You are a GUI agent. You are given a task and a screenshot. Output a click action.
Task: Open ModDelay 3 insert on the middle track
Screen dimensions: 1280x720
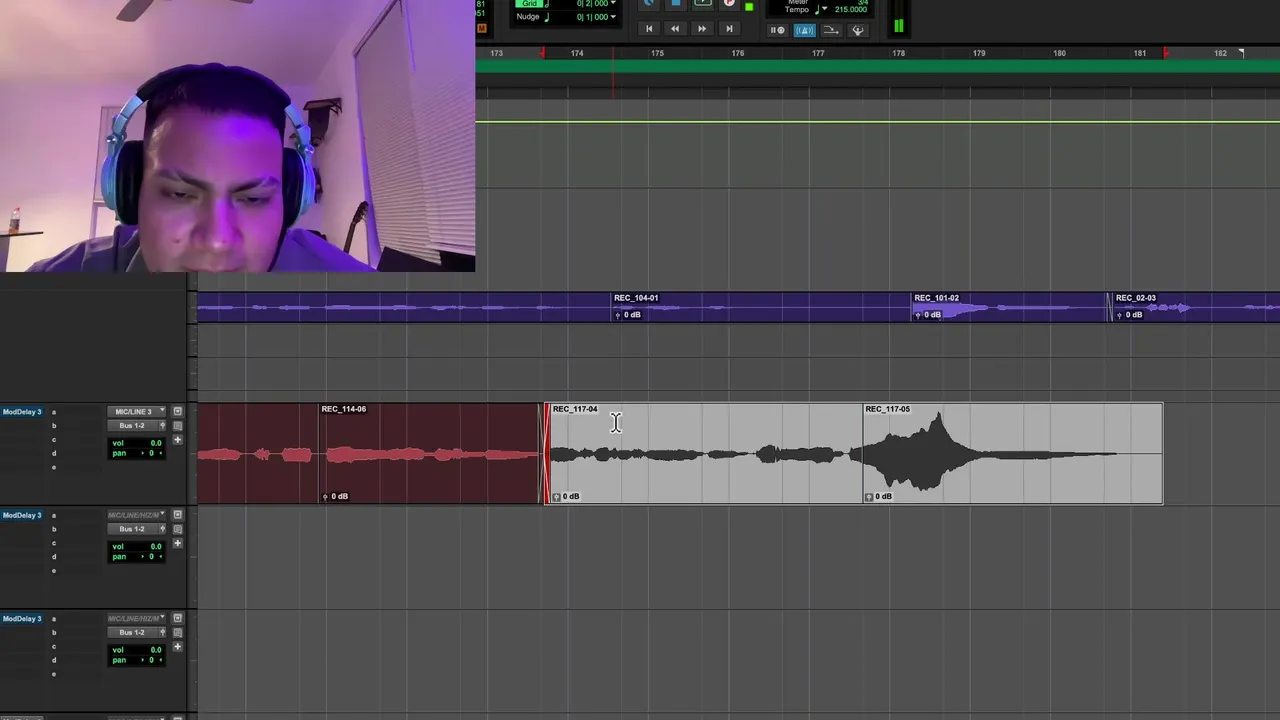pyautogui.click(x=22, y=515)
